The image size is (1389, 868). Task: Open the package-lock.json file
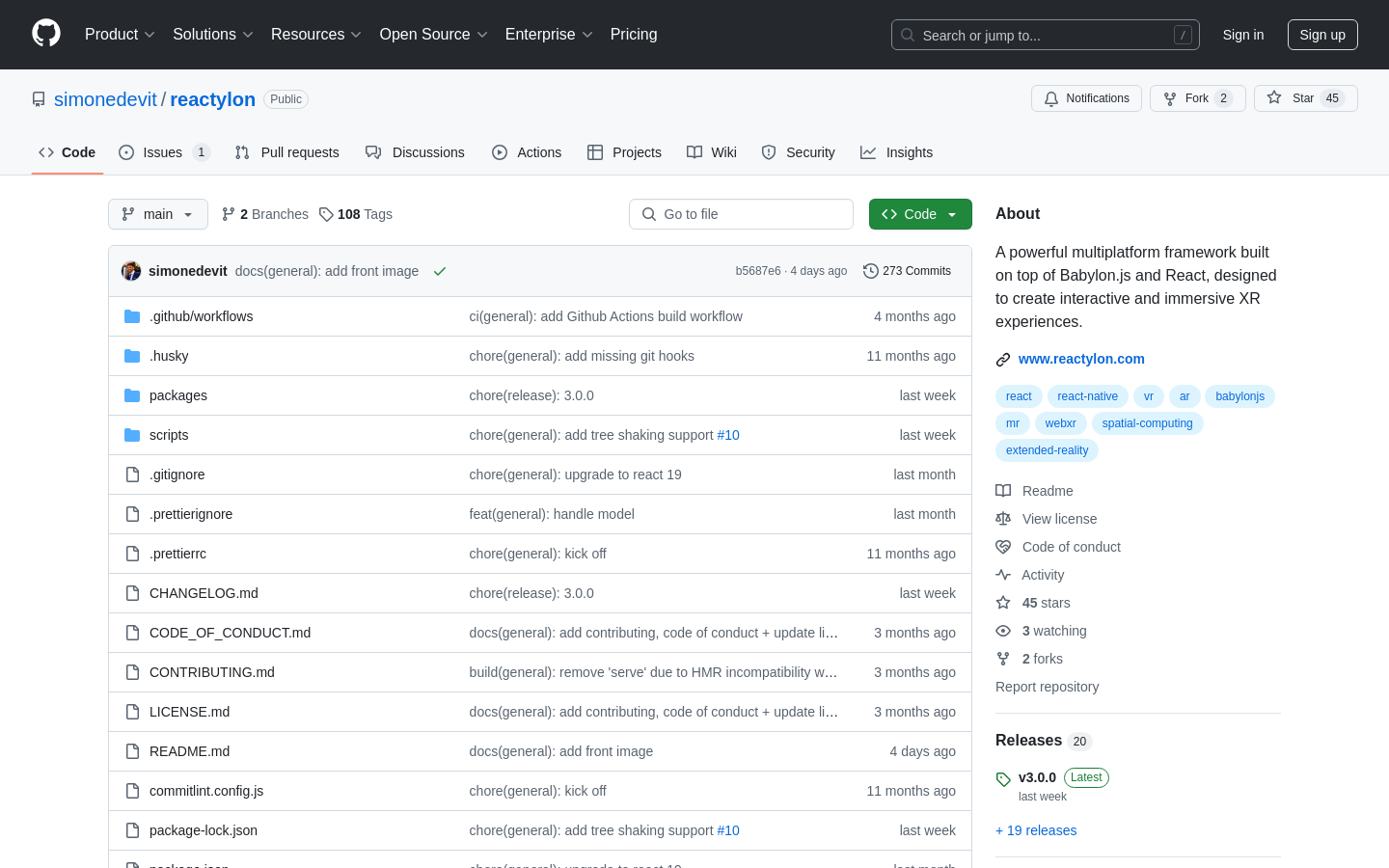[204, 830]
